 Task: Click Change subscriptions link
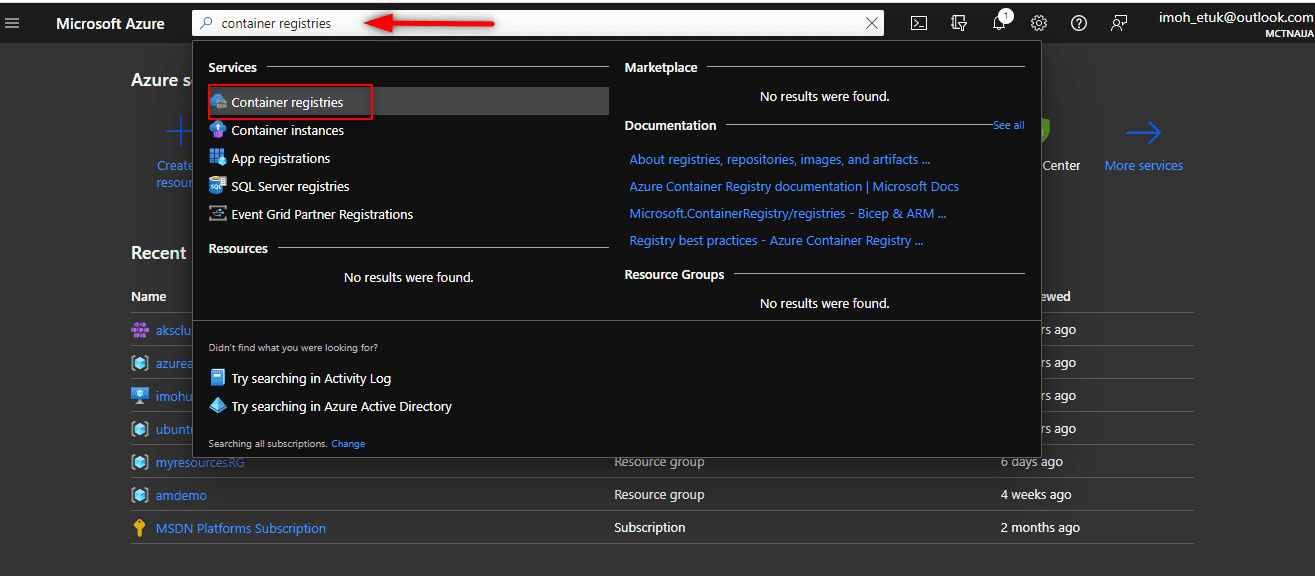pos(348,443)
